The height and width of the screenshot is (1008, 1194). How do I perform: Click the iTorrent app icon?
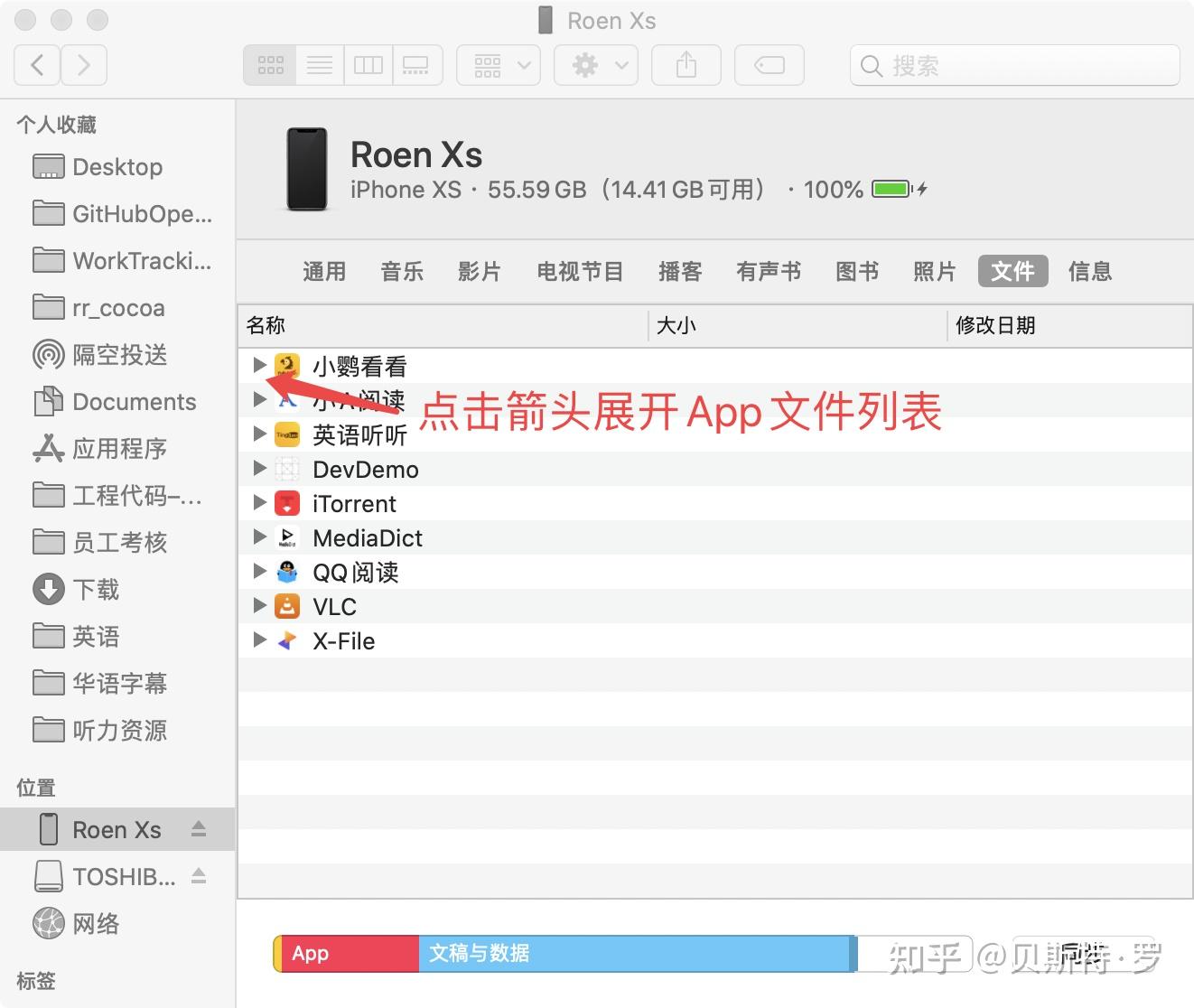287,503
